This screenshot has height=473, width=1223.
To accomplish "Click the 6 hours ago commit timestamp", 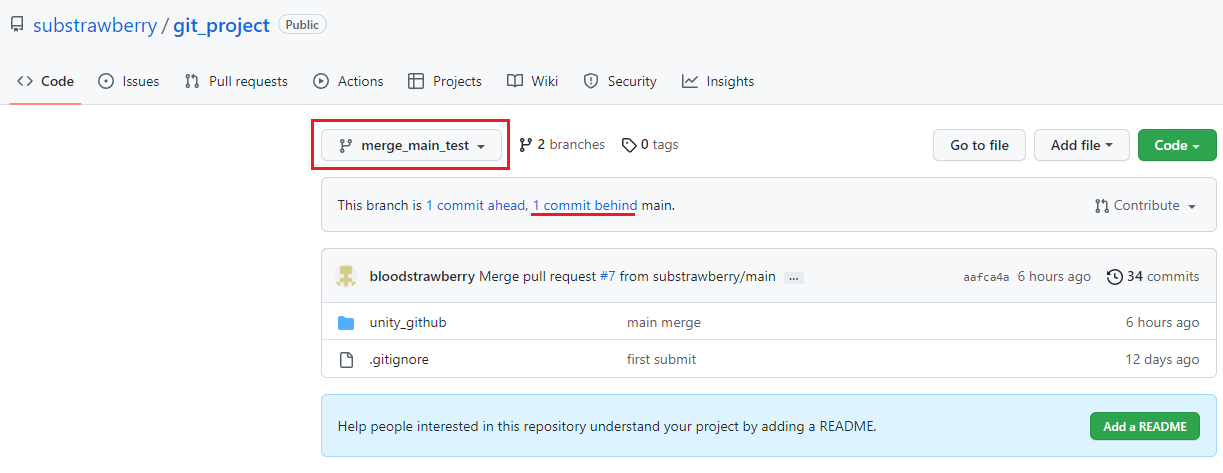I will coord(1054,277).
